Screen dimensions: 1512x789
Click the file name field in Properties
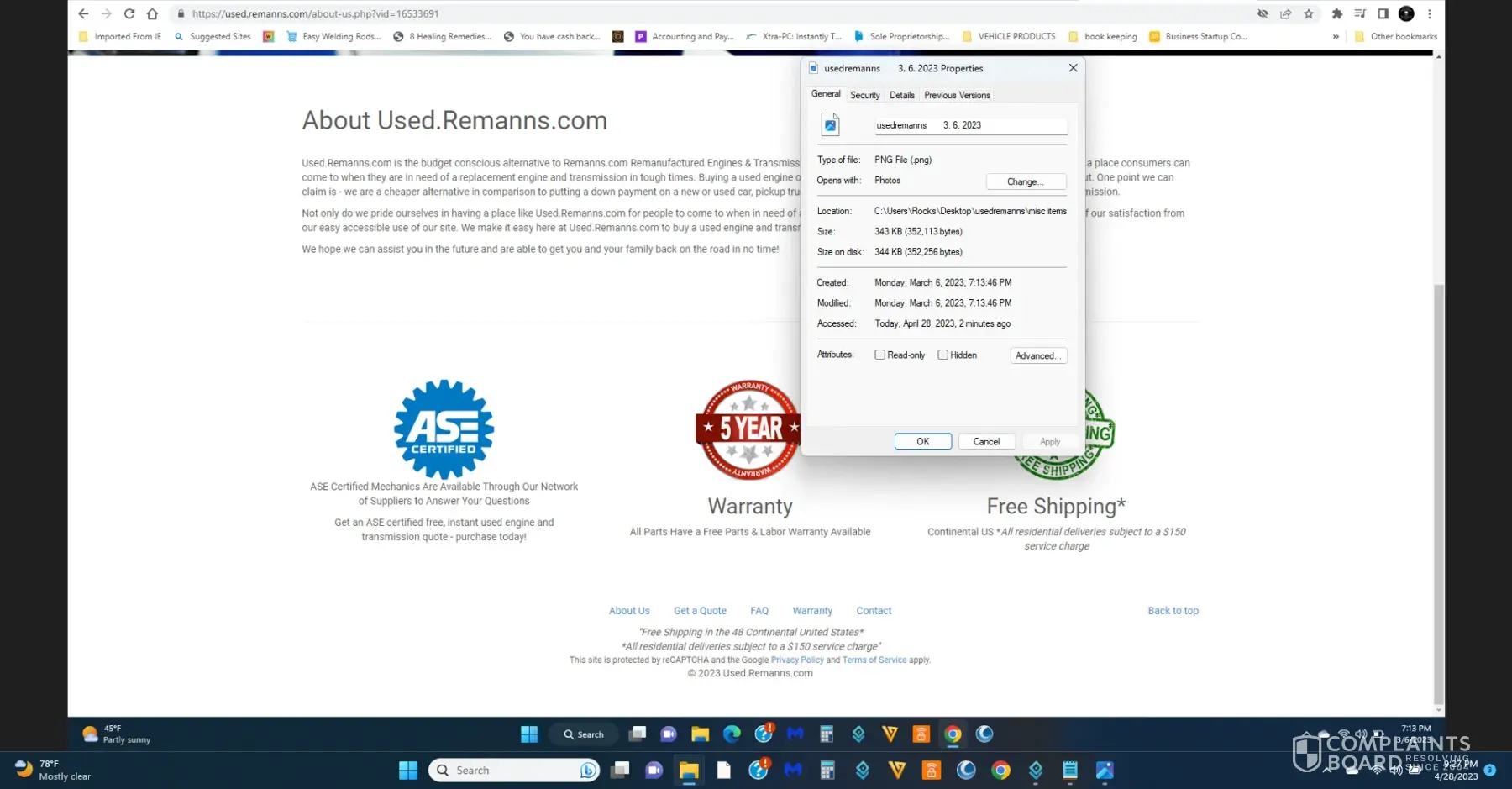[x=970, y=125]
